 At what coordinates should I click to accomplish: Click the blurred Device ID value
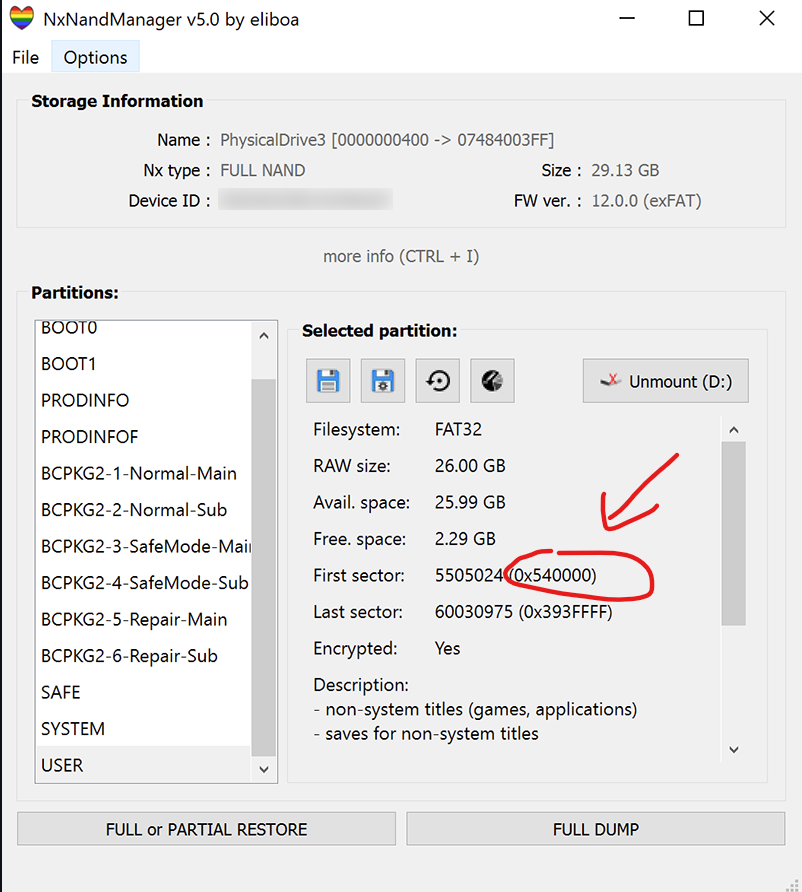(x=305, y=200)
